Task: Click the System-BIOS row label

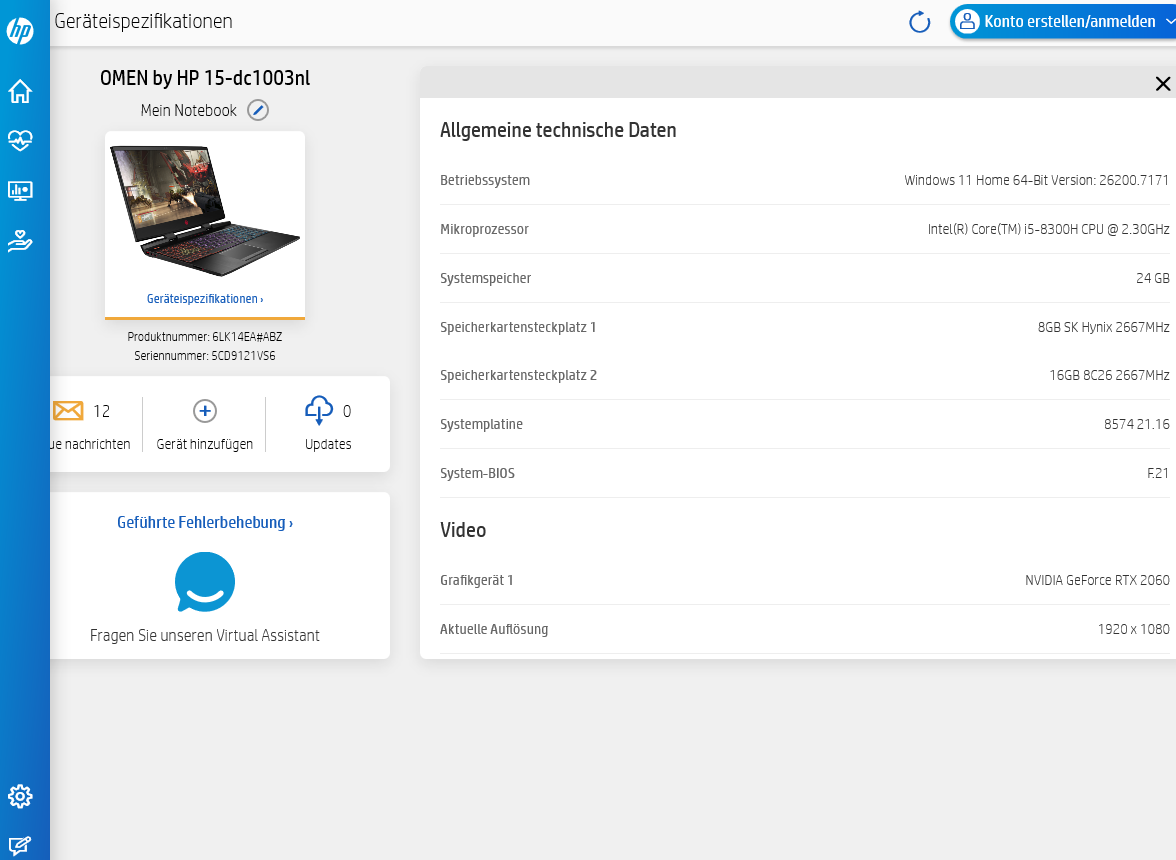Action: point(477,473)
